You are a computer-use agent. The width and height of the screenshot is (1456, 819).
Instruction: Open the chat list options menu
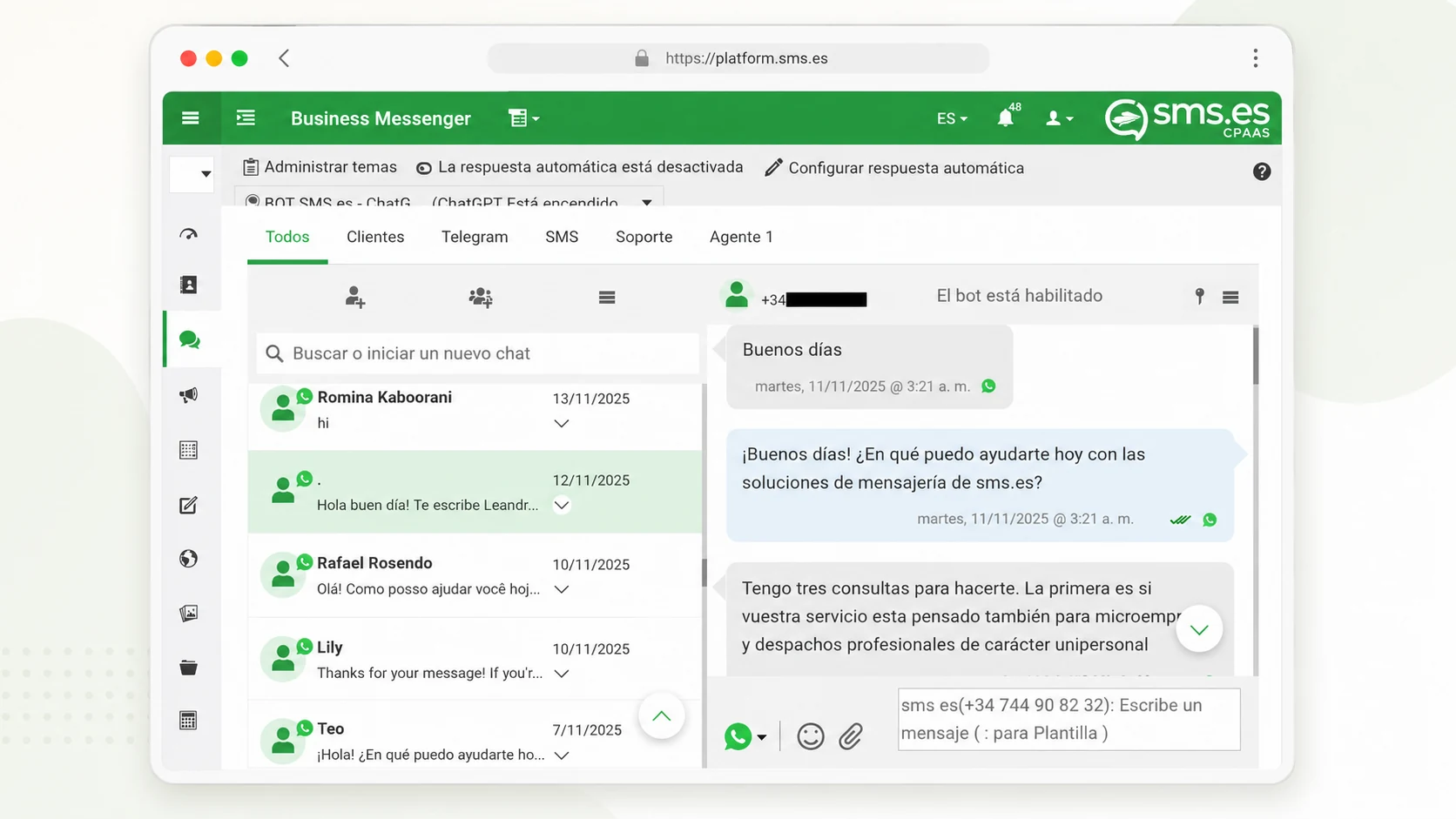click(607, 298)
